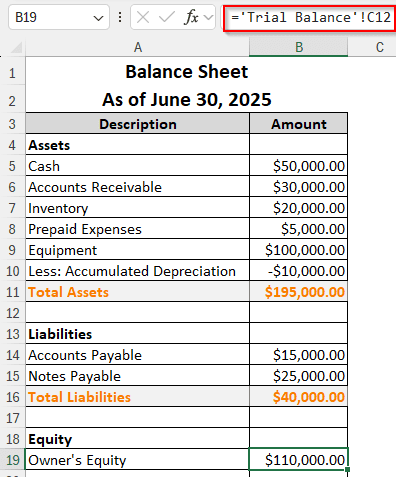Image resolution: width=396 pixels, height=477 pixels.
Task: Click the formula bar with ='Trial Balance'!C12
Action: (310, 17)
